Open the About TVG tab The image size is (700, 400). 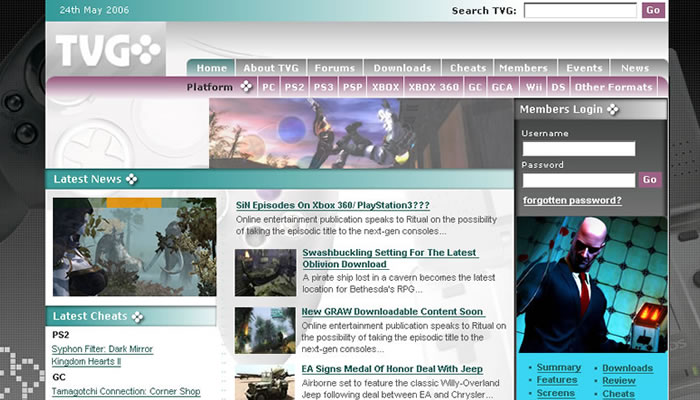[x=271, y=68]
